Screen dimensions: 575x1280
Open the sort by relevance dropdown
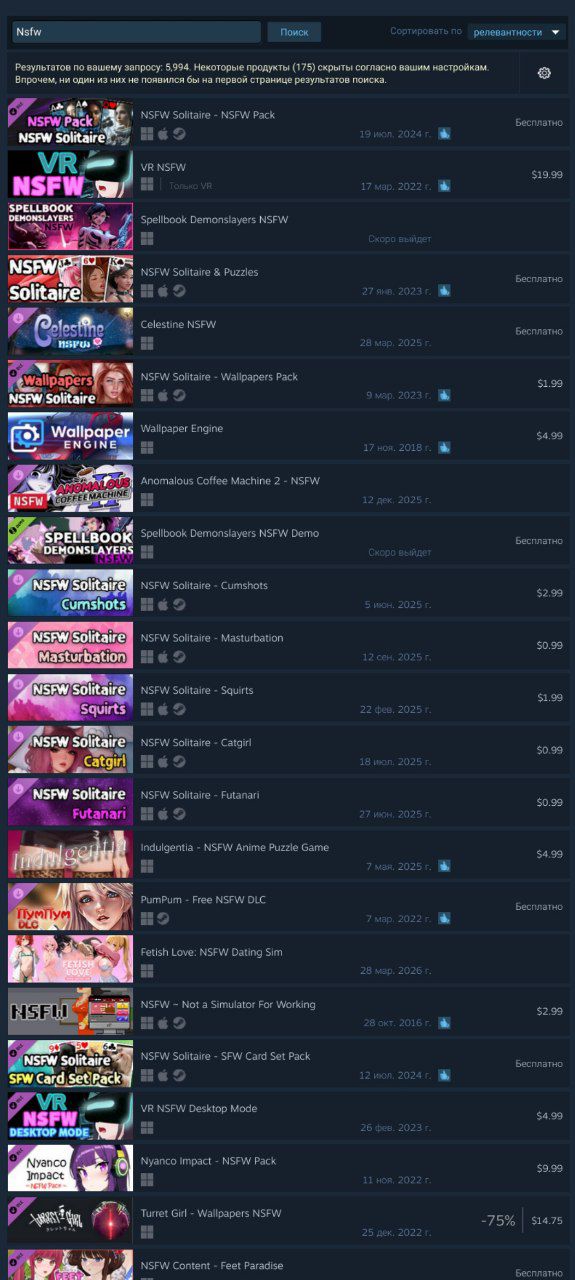click(517, 32)
